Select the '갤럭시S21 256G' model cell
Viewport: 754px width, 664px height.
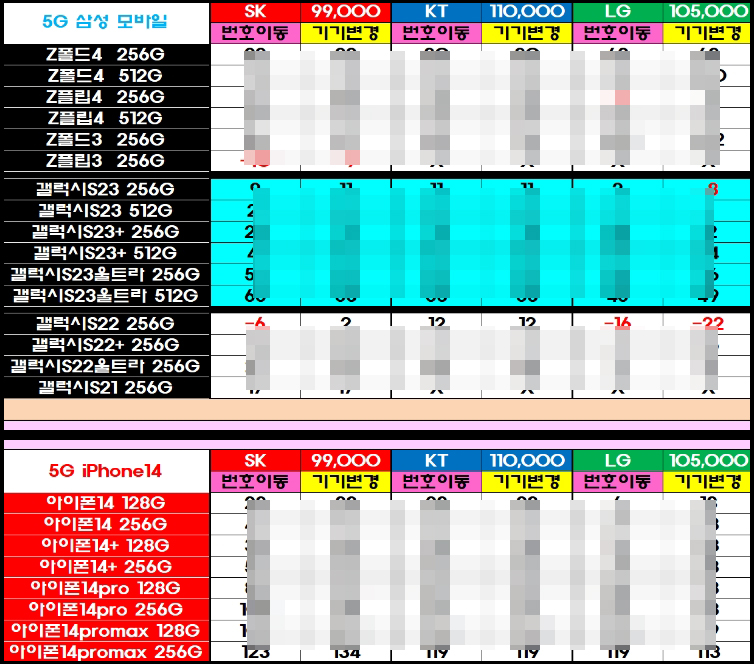coord(106,388)
